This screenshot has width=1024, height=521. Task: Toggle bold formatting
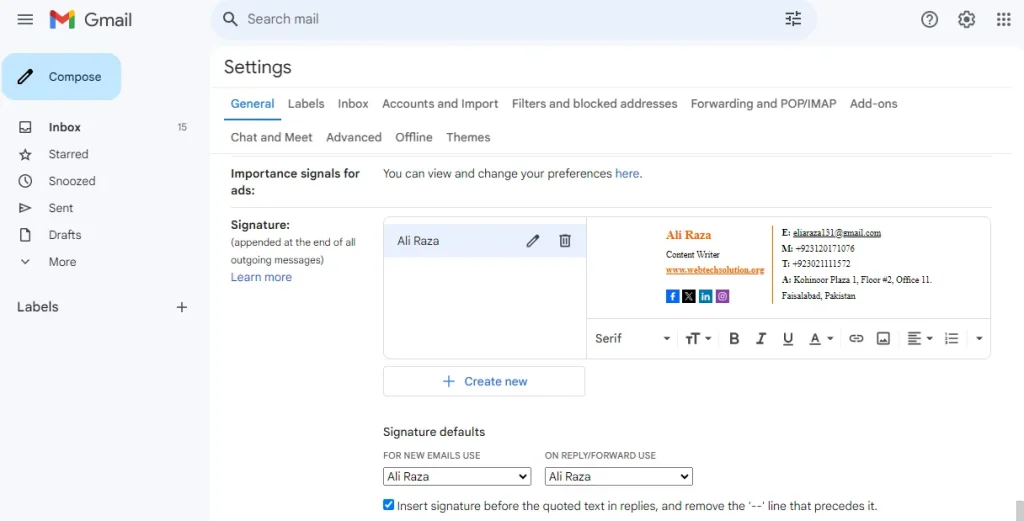pyautogui.click(x=734, y=338)
